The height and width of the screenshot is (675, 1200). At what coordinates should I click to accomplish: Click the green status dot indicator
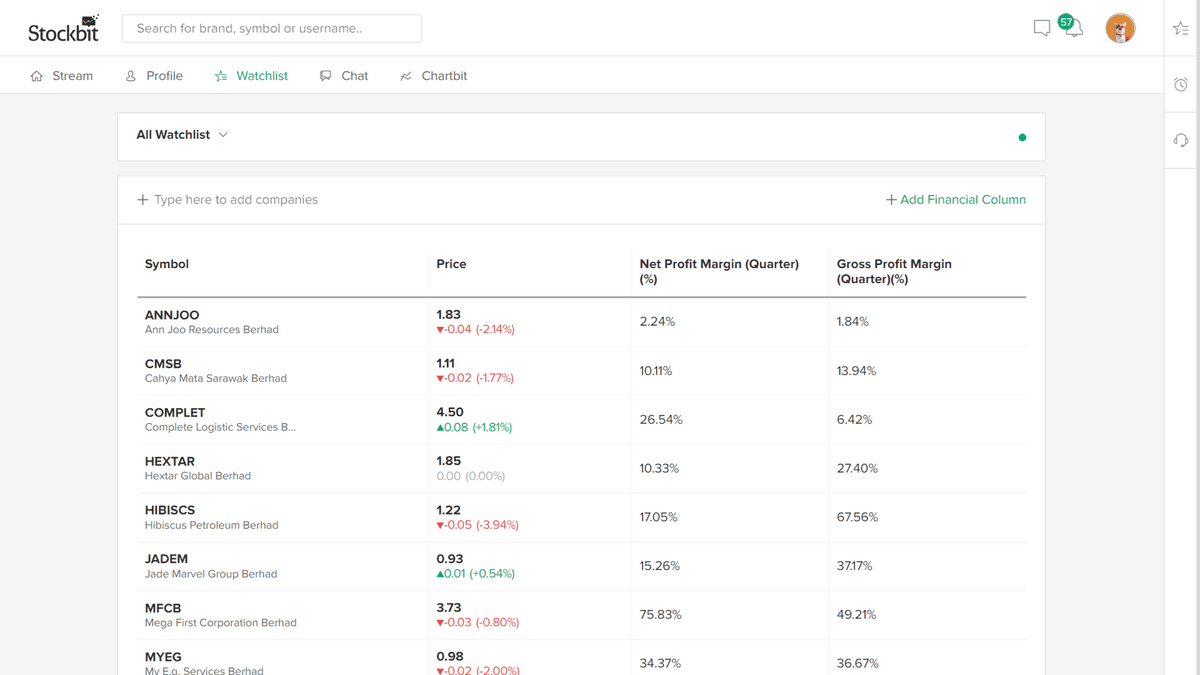point(1022,137)
